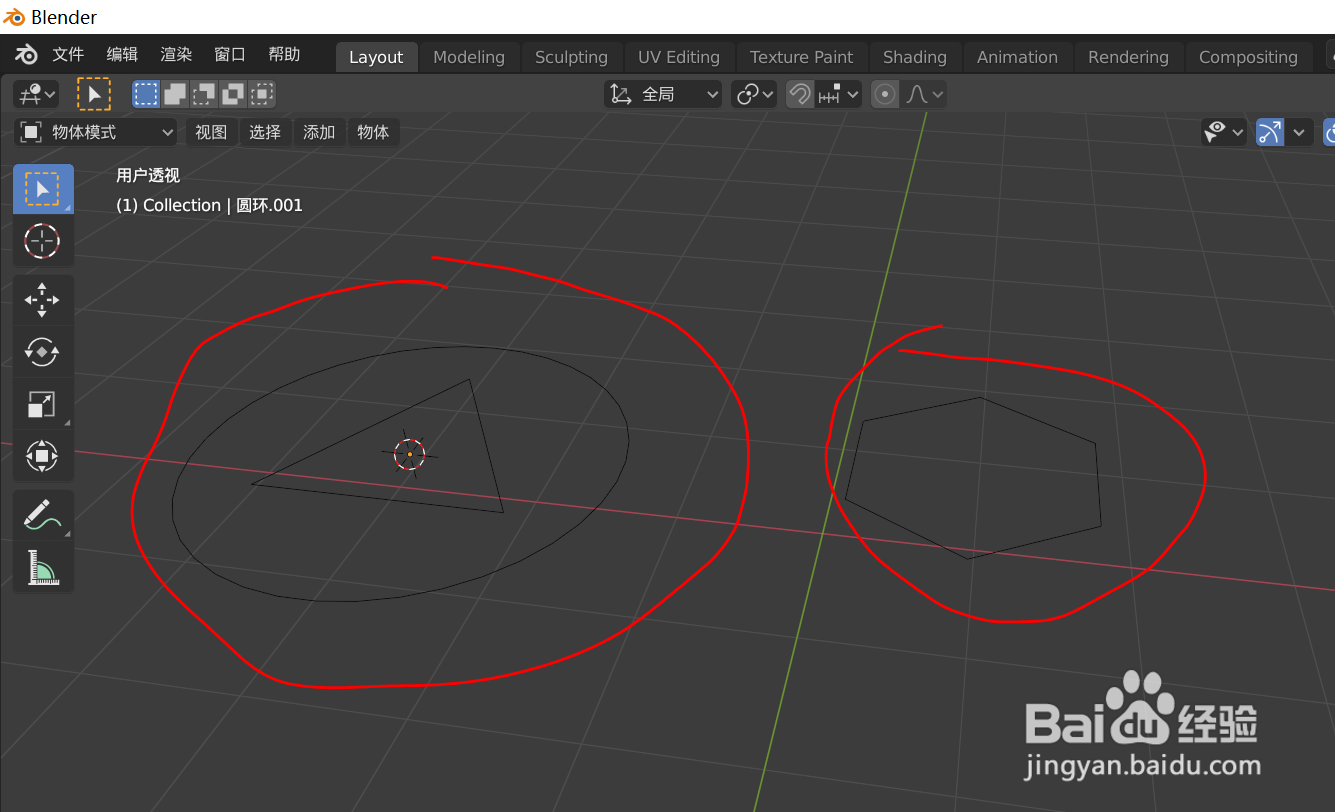Enable the snapping magnet toggle

pyautogui.click(x=799, y=93)
